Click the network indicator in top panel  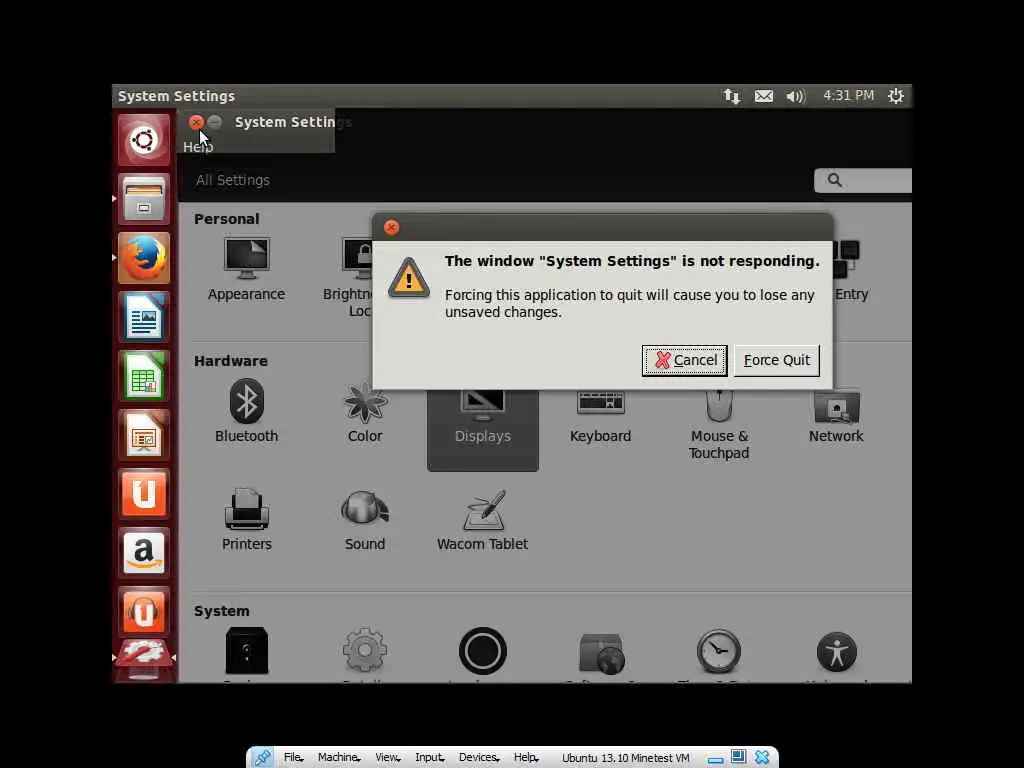(x=731, y=96)
